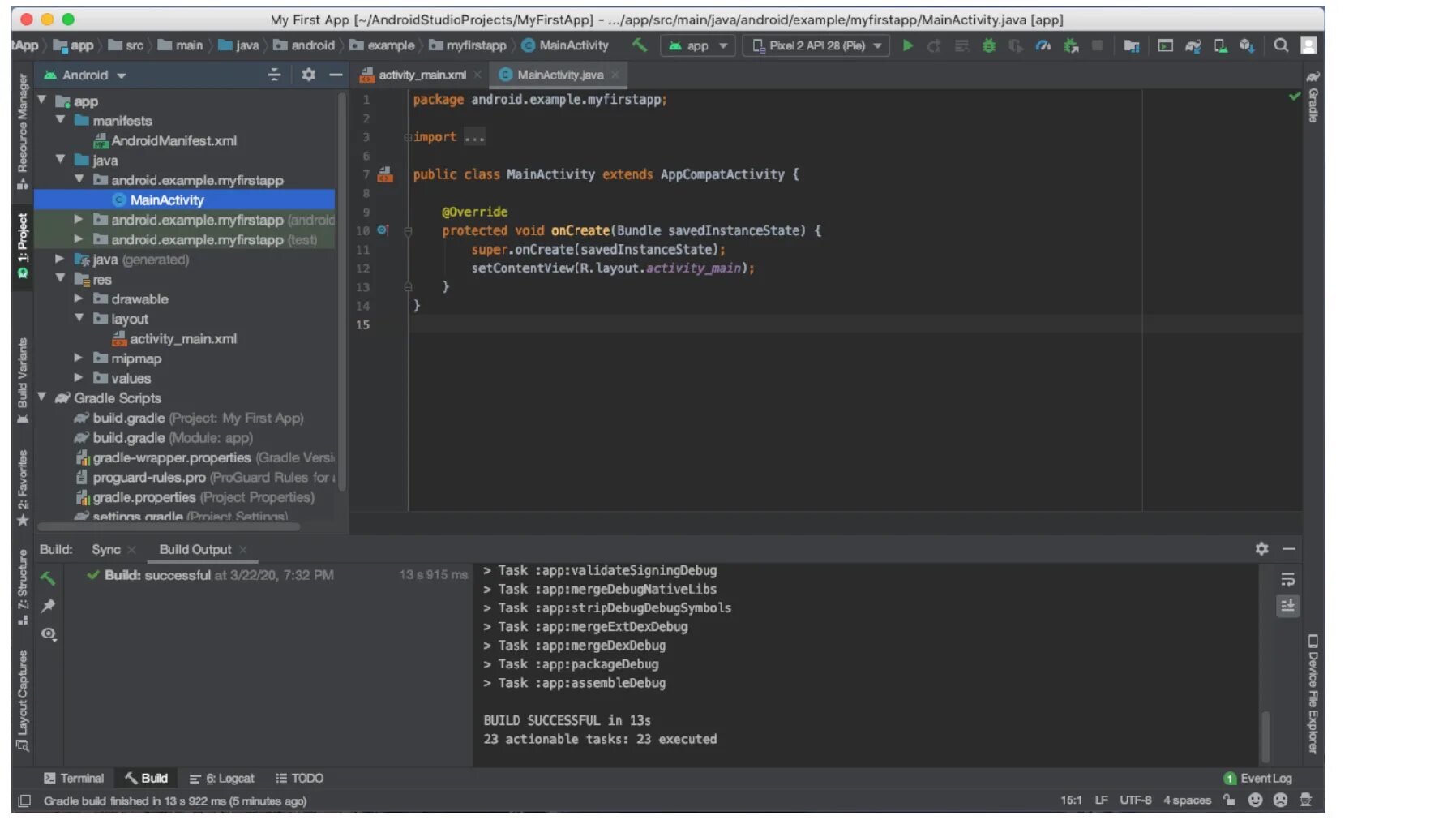This screenshot has width=1456, height=820.
Task: Collapse the res folder
Action: pos(60,278)
